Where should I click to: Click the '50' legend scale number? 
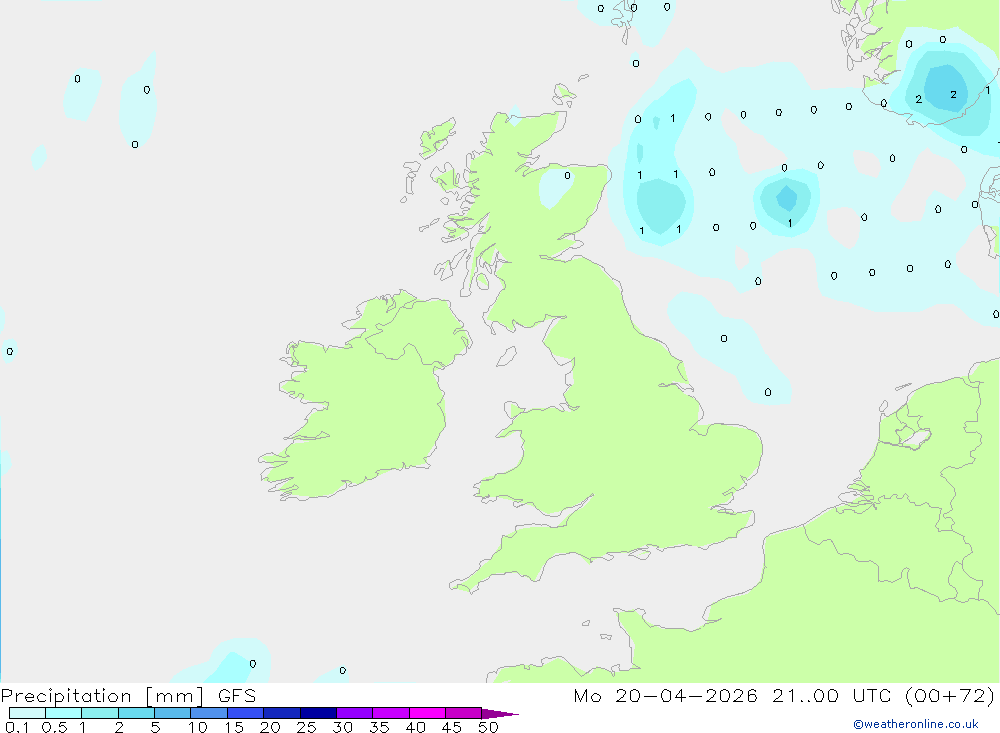pos(488,727)
